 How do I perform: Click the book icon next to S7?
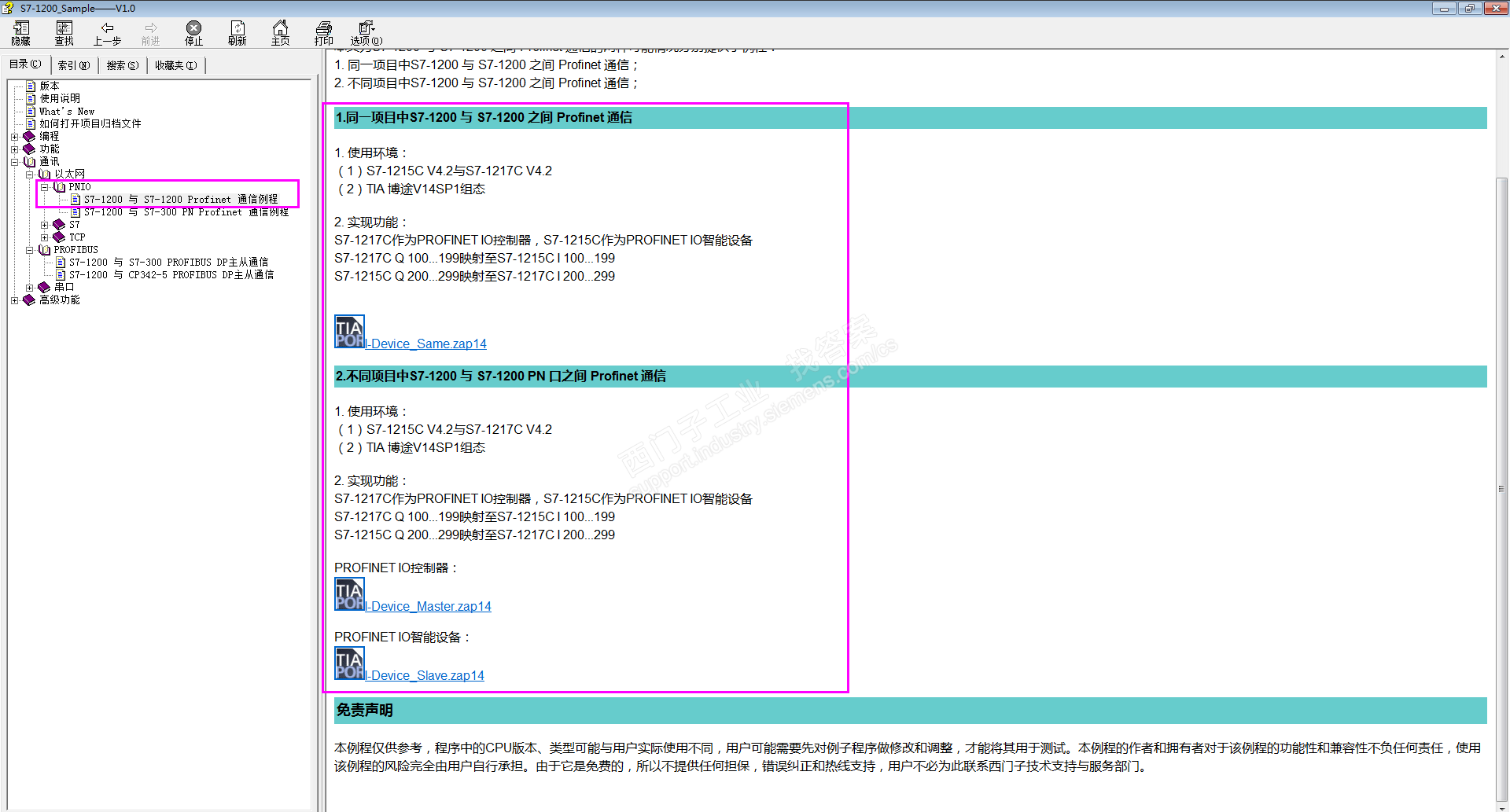(x=59, y=224)
